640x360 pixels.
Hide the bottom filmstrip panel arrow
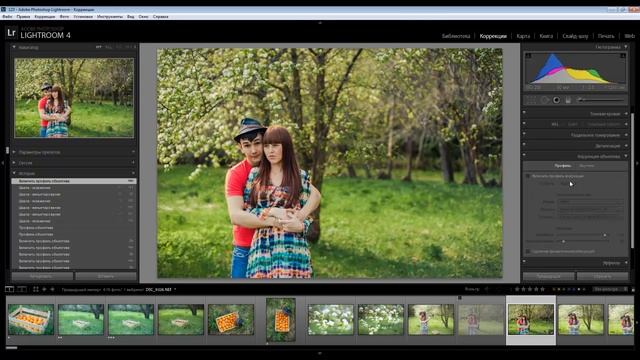click(320, 353)
